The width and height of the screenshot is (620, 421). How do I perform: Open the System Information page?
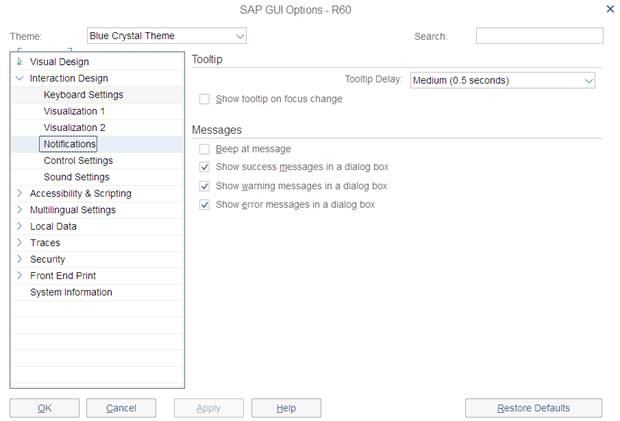click(71, 292)
